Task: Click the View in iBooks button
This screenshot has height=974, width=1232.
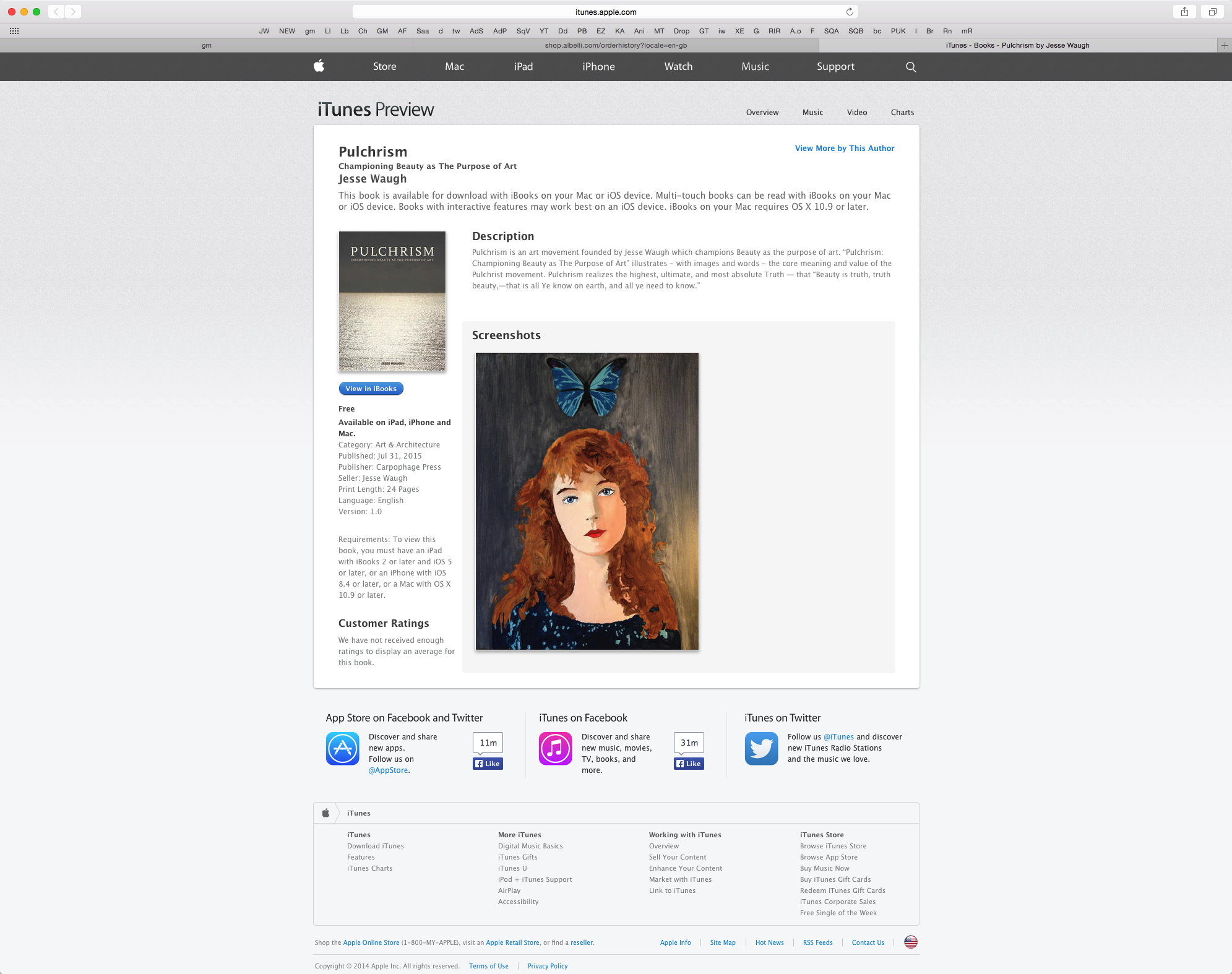Action: point(371,389)
